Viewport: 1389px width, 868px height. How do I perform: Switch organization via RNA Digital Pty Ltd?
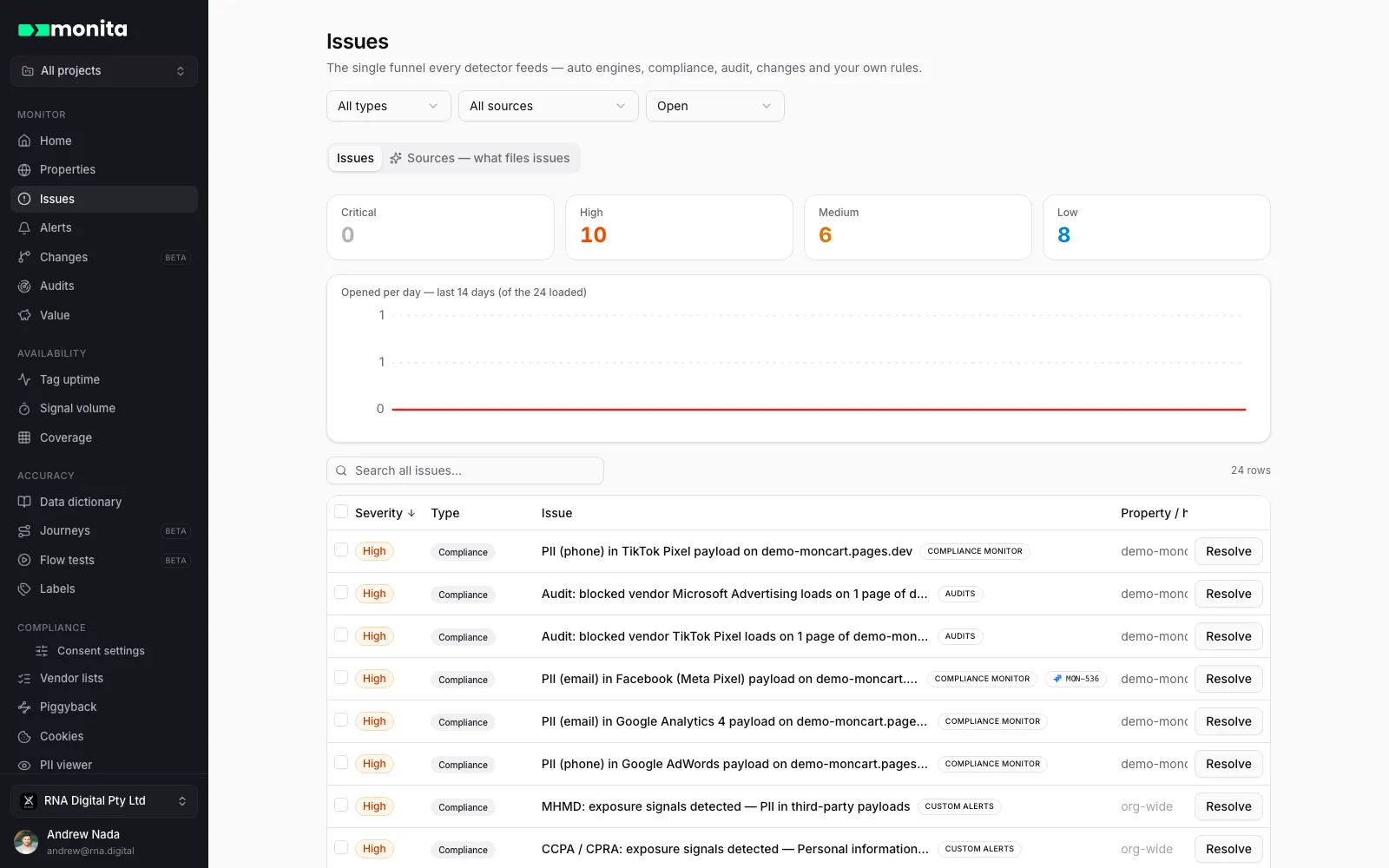pos(104,801)
